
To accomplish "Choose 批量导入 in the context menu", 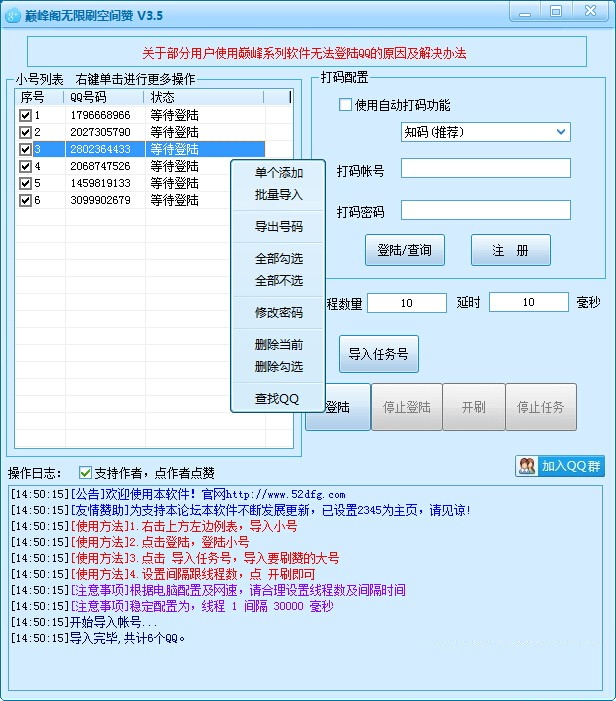I will coord(278,195).
